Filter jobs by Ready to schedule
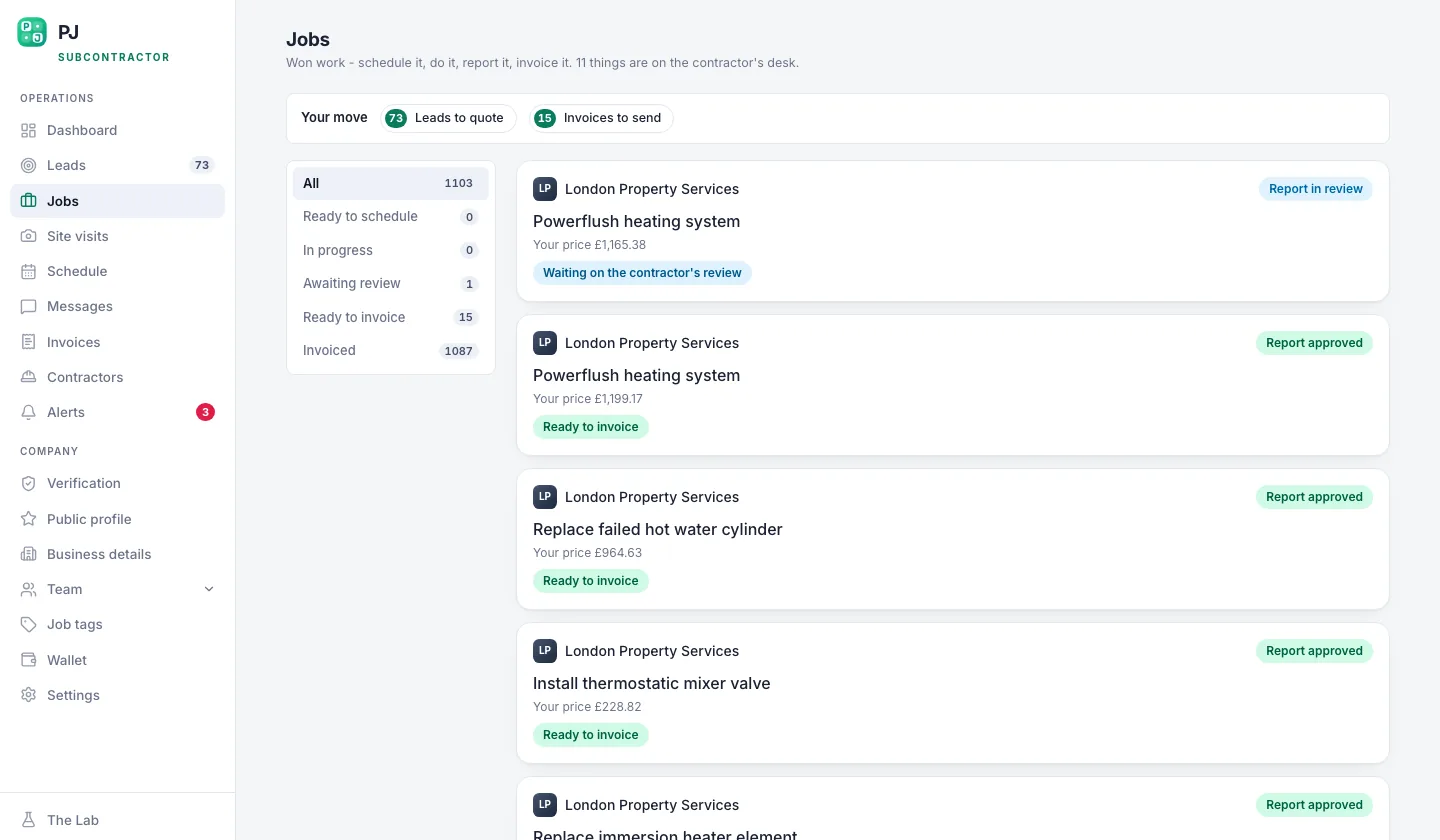Viewport: 1440px width, 840px height. (x=391, y=216)
